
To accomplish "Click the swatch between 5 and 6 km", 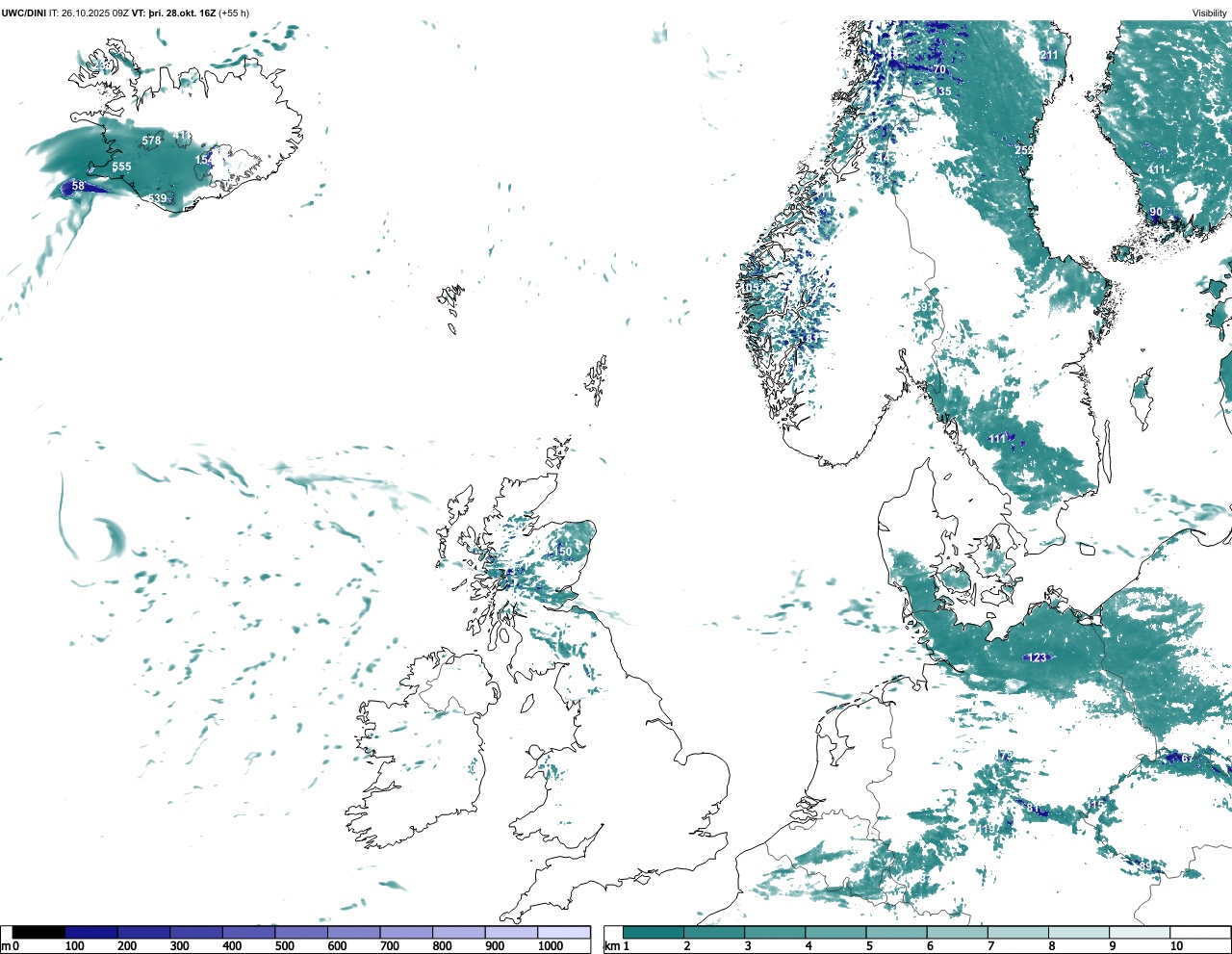I will (897, 932).
